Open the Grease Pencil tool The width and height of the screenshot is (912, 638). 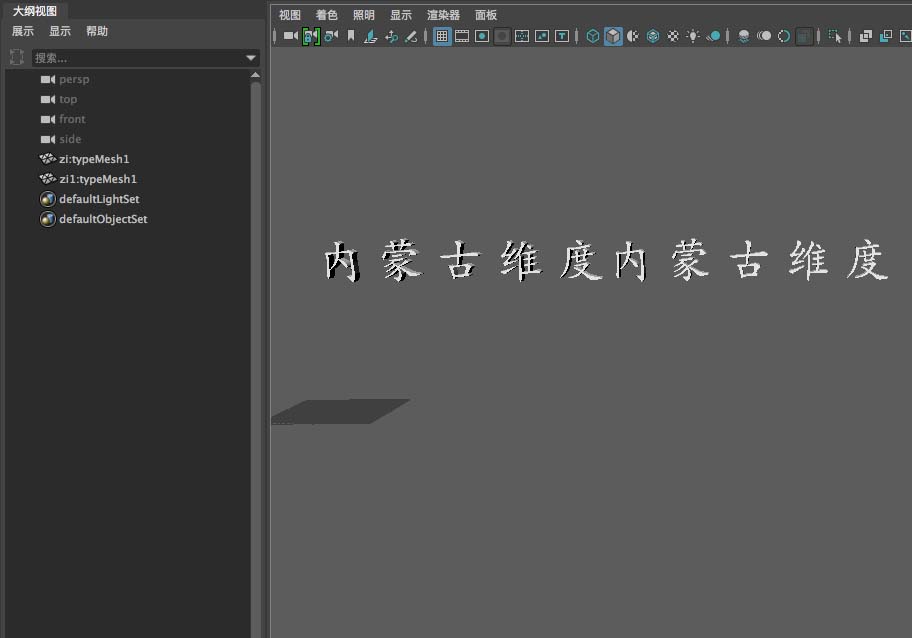[x=411, y=36]
